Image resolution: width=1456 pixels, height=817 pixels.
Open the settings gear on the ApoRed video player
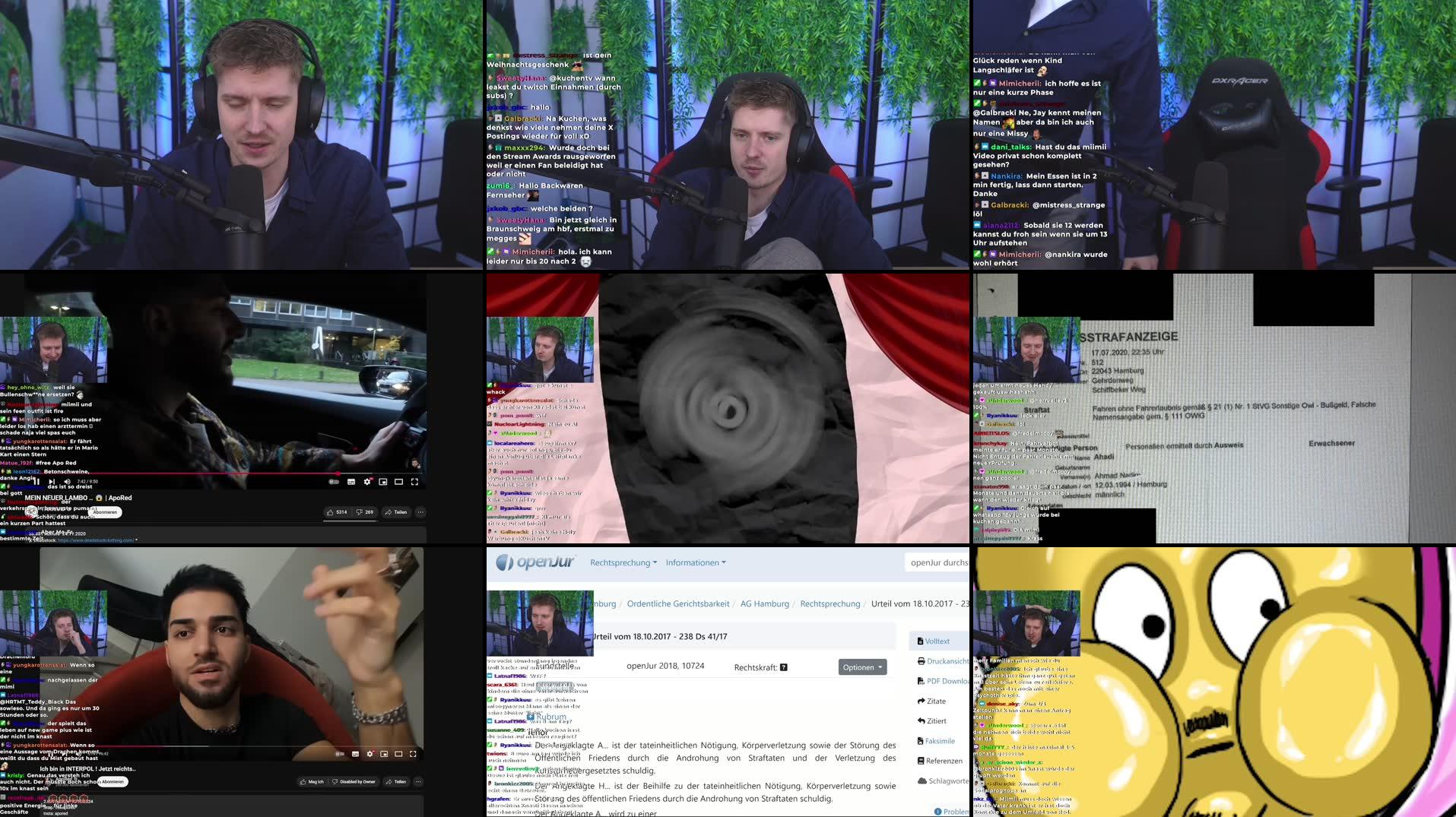click(367, 481)
